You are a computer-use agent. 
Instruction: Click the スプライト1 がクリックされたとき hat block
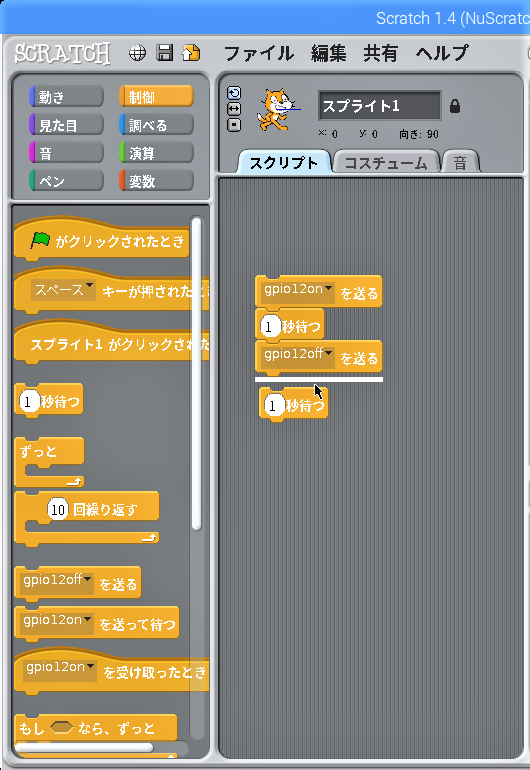(x=112, y=343)
